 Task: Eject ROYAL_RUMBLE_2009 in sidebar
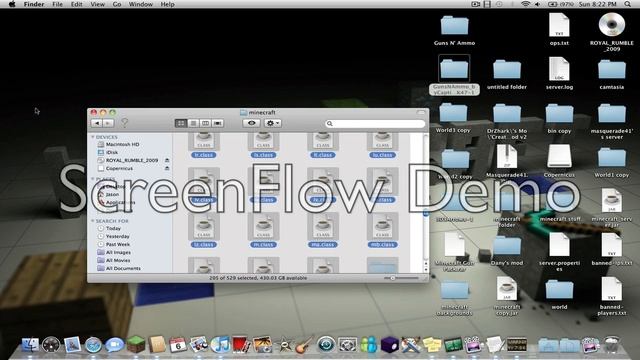point(167,160)
